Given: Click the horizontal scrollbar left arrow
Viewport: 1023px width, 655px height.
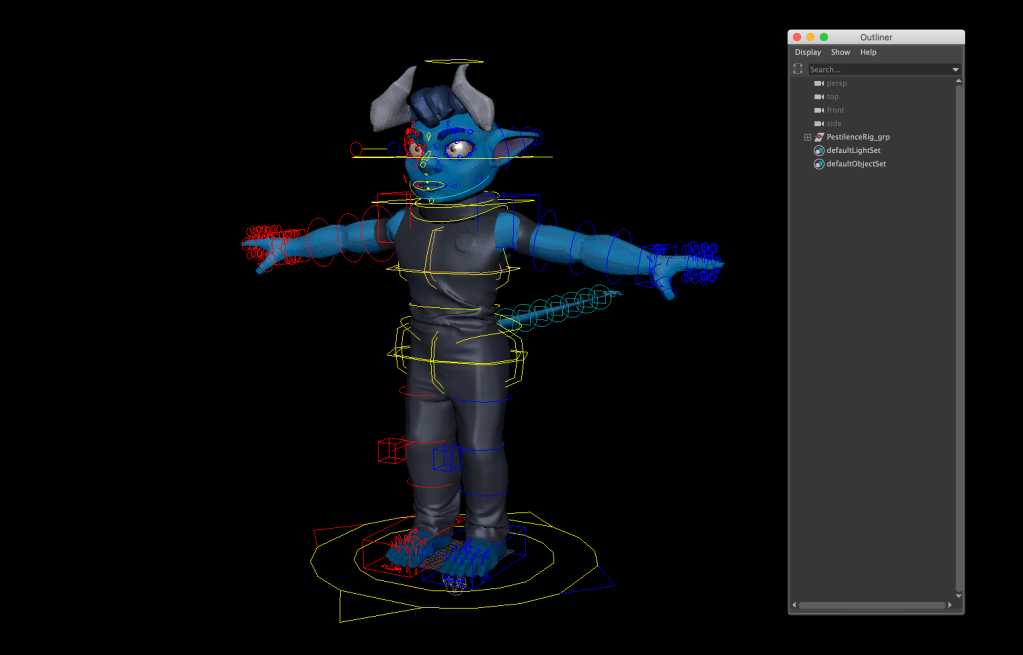Looking at the screenshot, I should point(796,605).
